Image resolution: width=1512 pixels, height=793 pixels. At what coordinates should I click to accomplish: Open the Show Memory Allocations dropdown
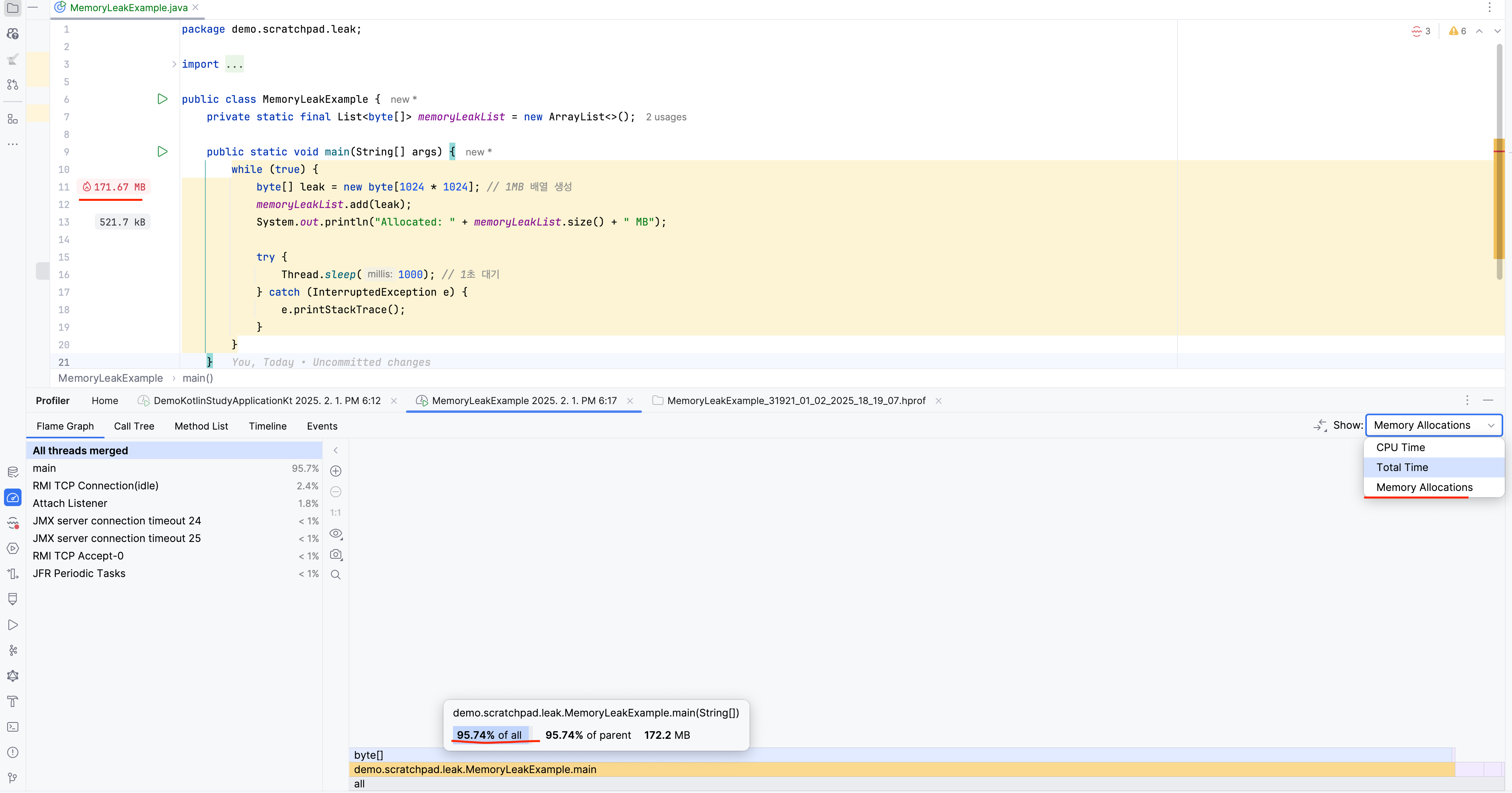(x=1433, y=425)
